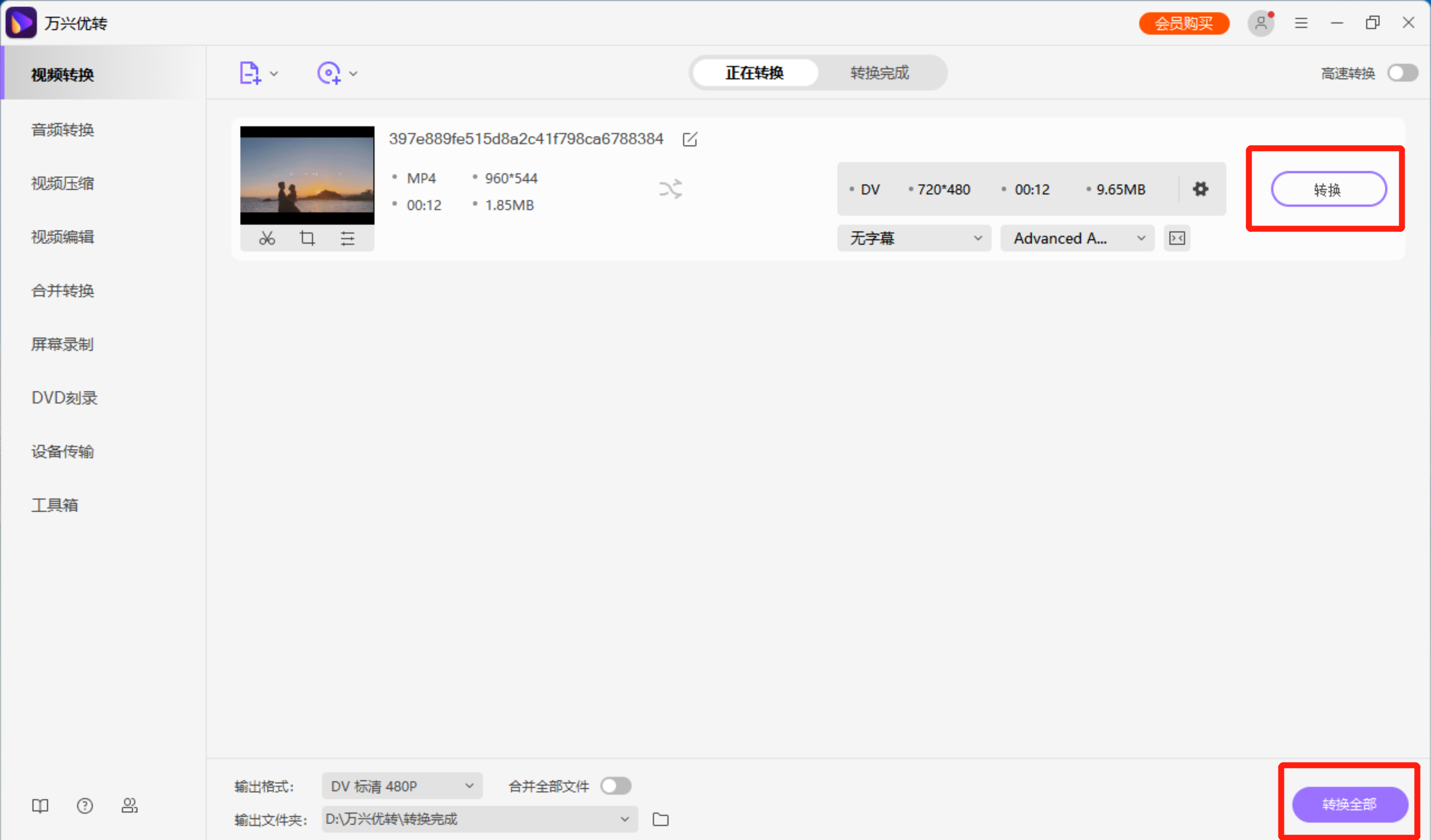Open output settings gear icon
This screenshot has width=1431, height=840.
[x=1200, y=189]
